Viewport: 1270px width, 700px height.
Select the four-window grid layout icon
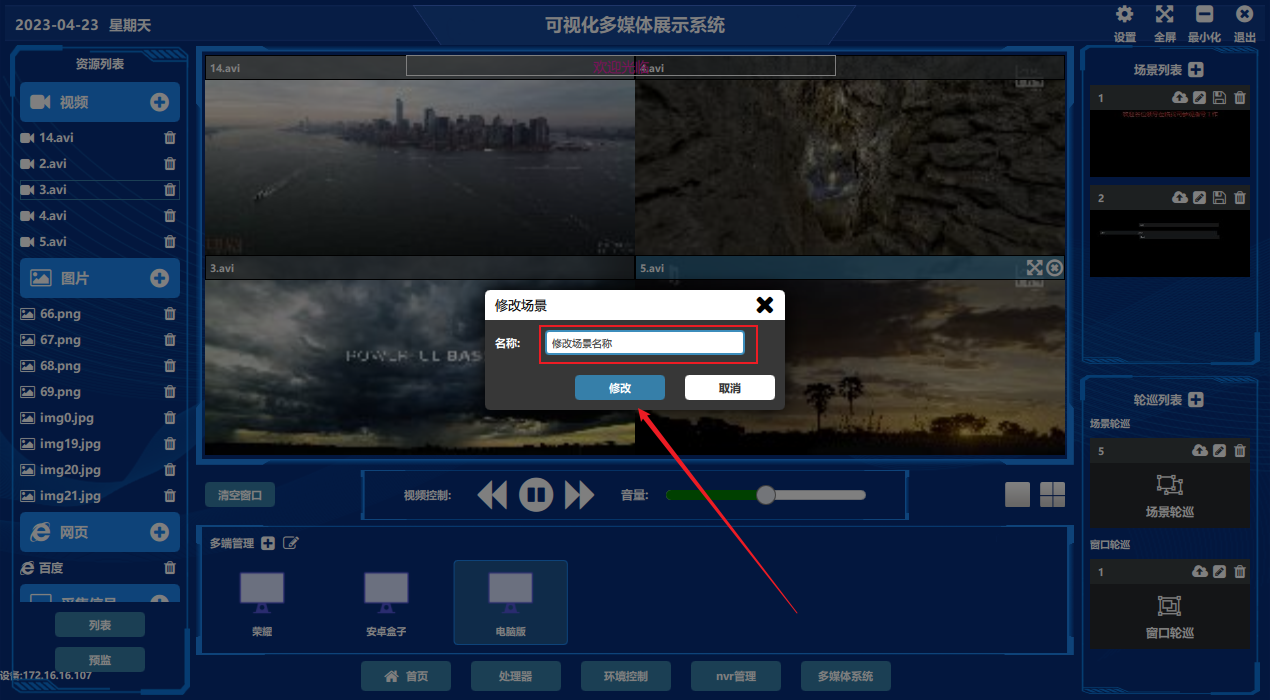click(x=1053, y=494)
